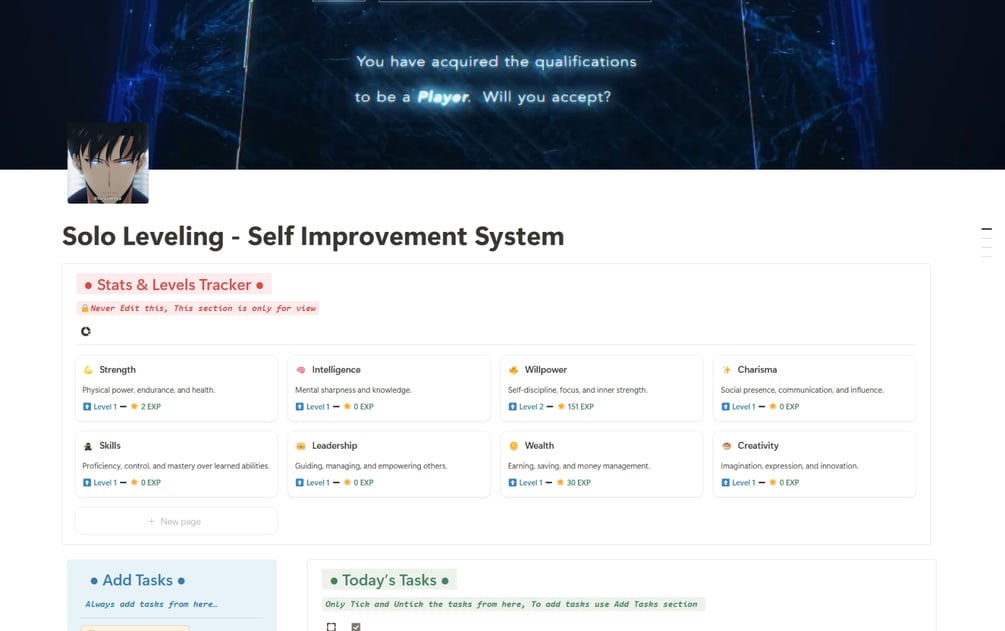Click the blue level arrow icon in Creativity card

click(x=725, y=482)
